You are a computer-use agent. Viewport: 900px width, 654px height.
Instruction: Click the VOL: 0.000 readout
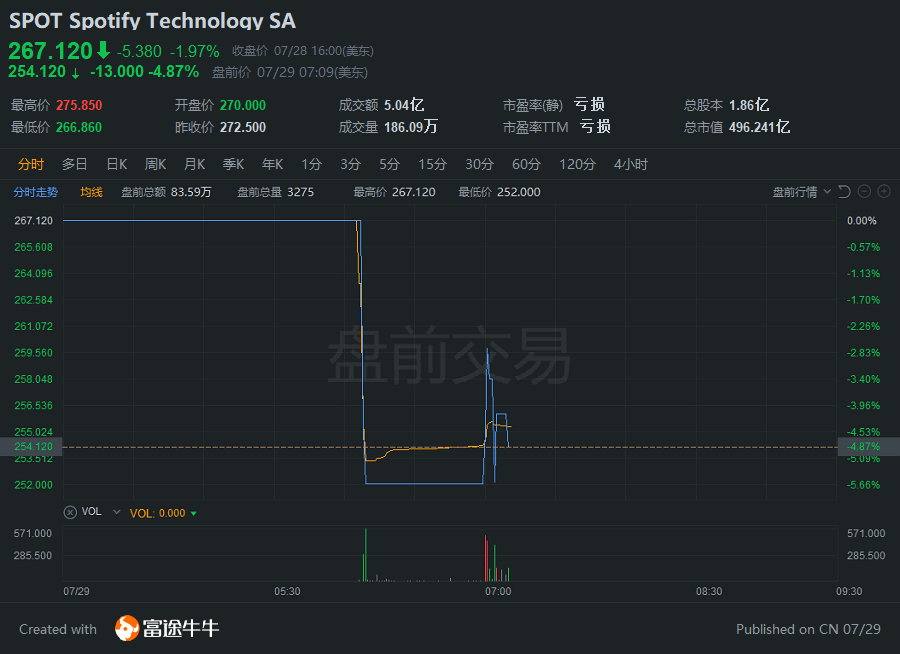click(x=157, y=513)
